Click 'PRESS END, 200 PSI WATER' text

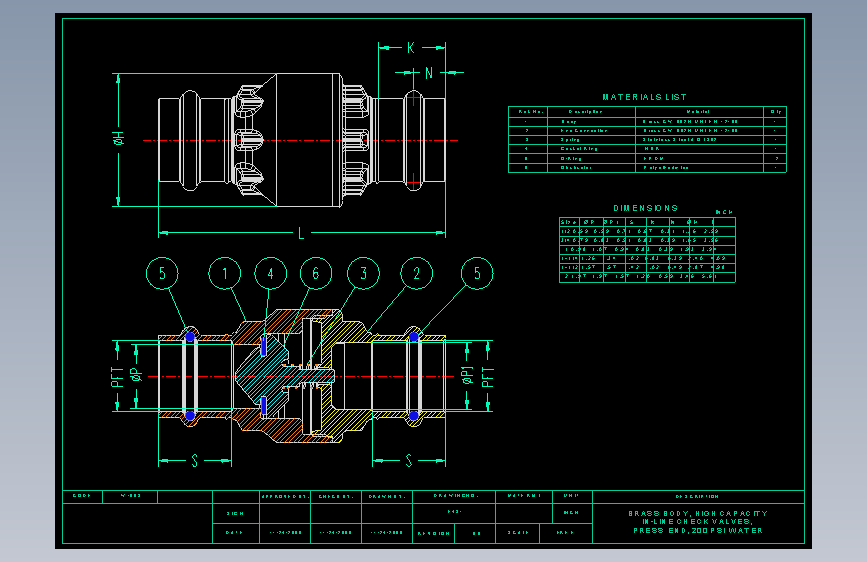click(698, 530)
